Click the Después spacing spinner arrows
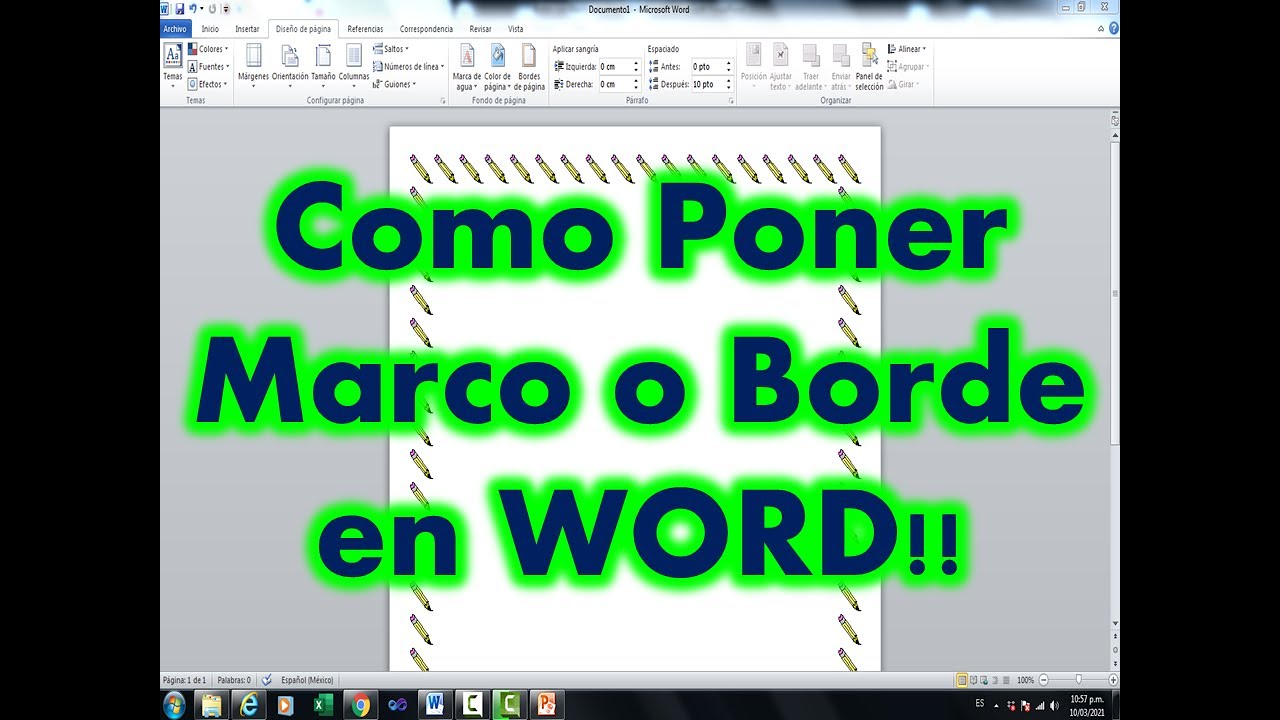1280x720 pixels. coord(729,85)
